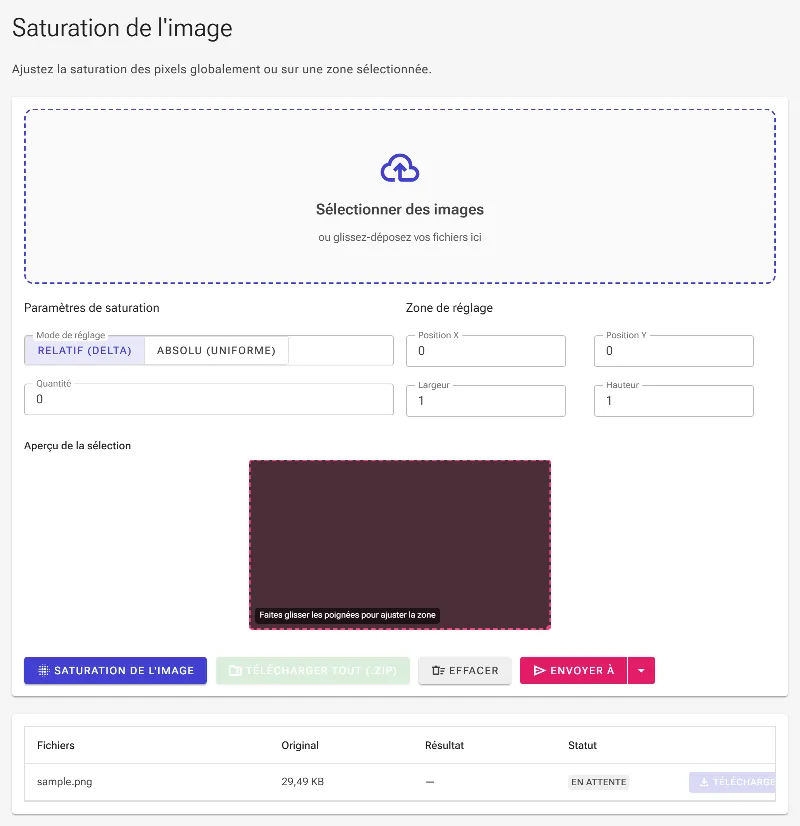Click "Sélectionner des images" upload text
The image size is (800, 826).
[400, 210]
